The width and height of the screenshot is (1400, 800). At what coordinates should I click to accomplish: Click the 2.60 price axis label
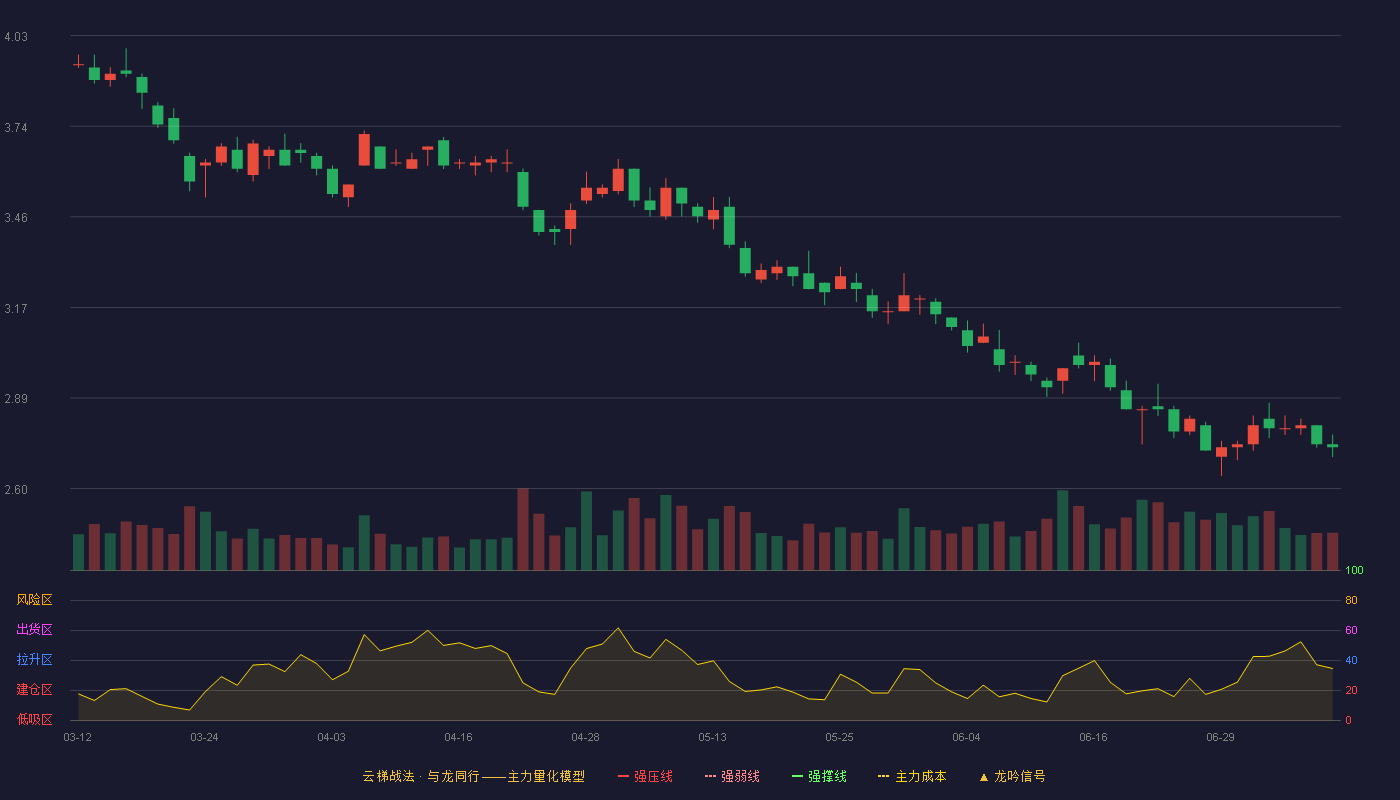[16, 490]
